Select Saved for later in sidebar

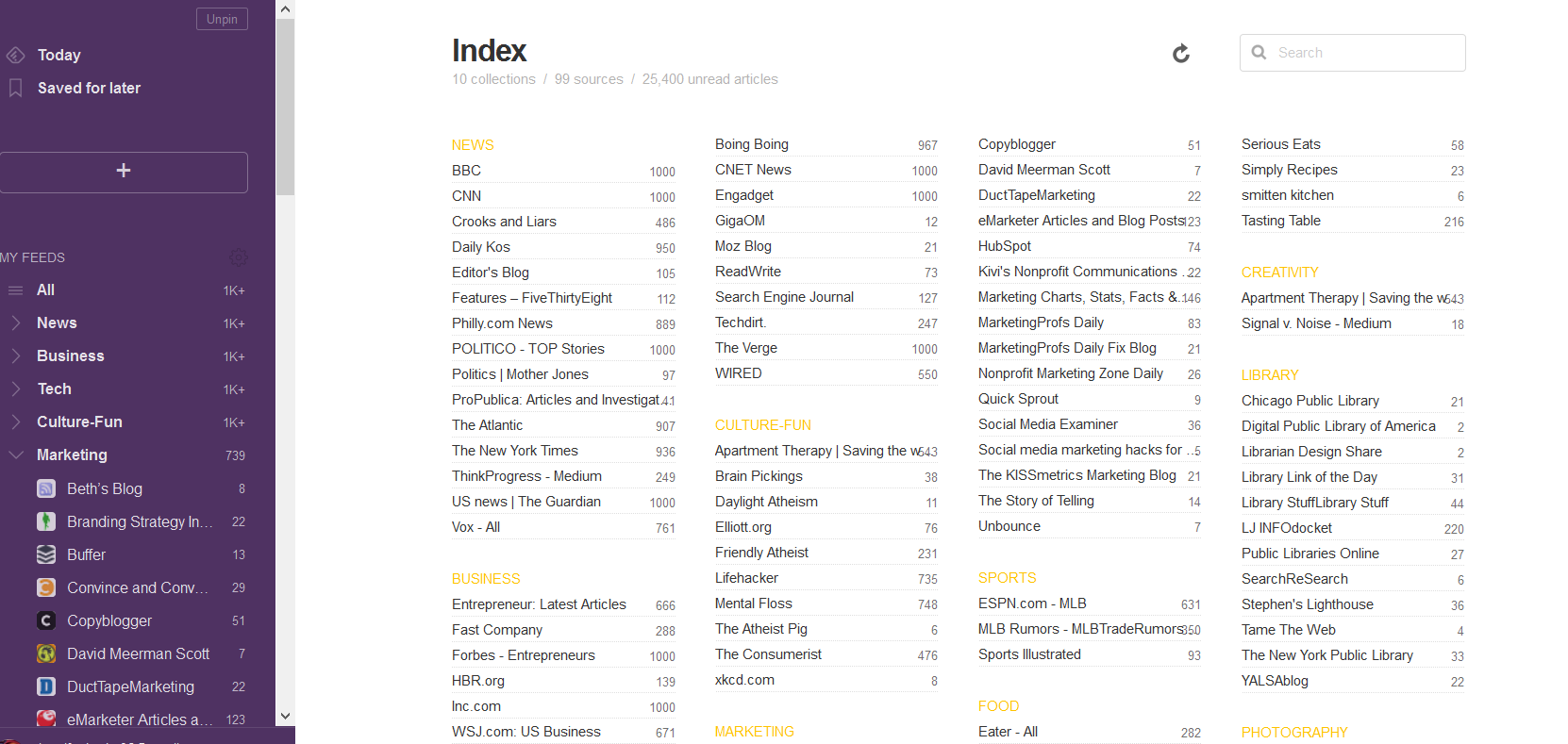(89, 88)
